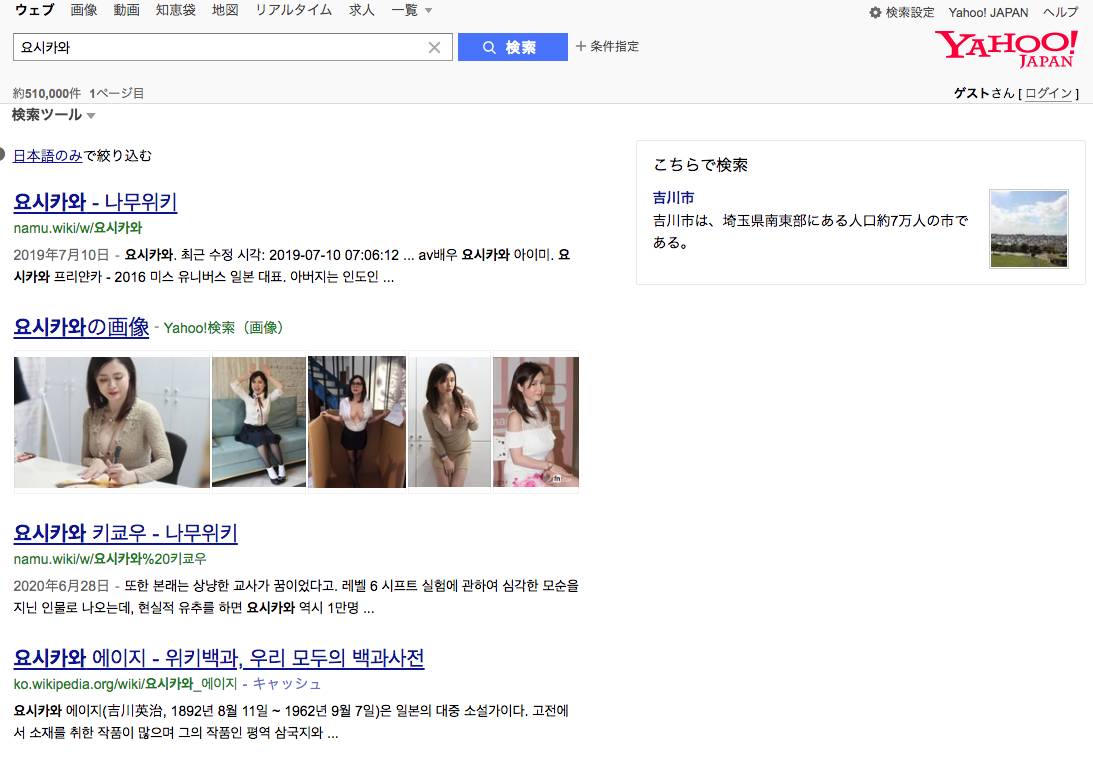This screenshot has height=769, width=1093.
Task: Select the ウェブ search tab
Action: [x=34, y=10]
